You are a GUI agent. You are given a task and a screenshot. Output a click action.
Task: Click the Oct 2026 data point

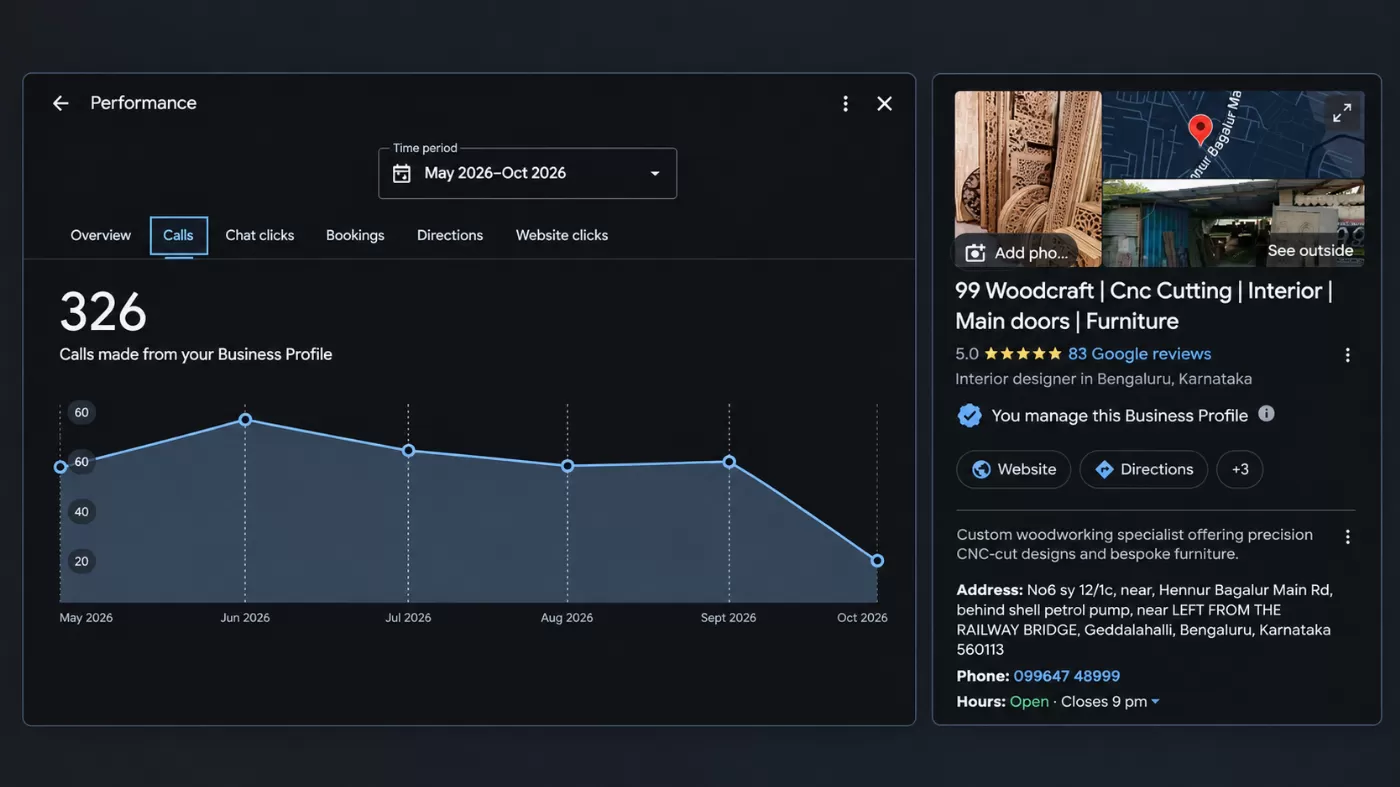(877, 561)
